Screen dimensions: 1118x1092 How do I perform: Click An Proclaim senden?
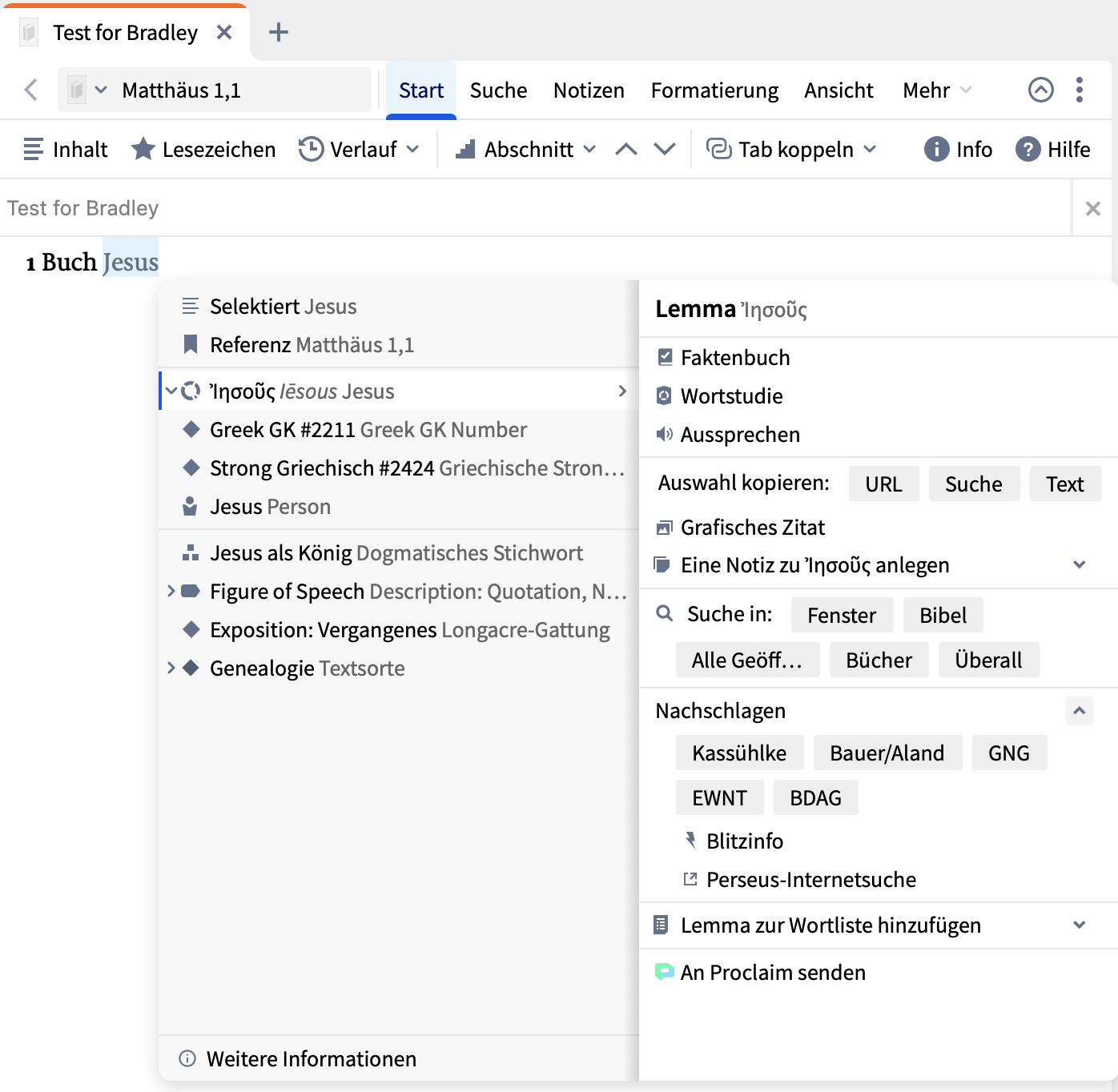point(761,973)
